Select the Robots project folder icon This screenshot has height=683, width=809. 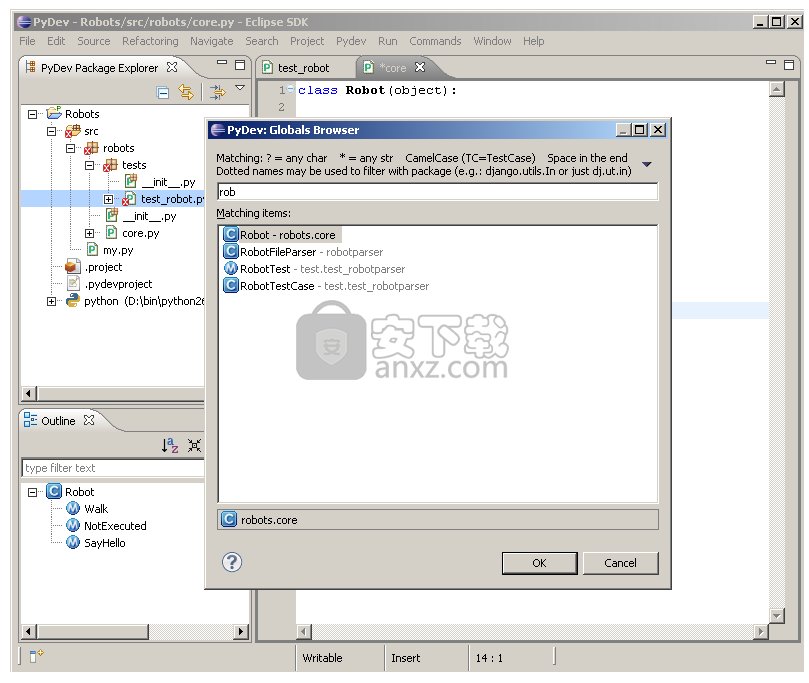[54, 113]
